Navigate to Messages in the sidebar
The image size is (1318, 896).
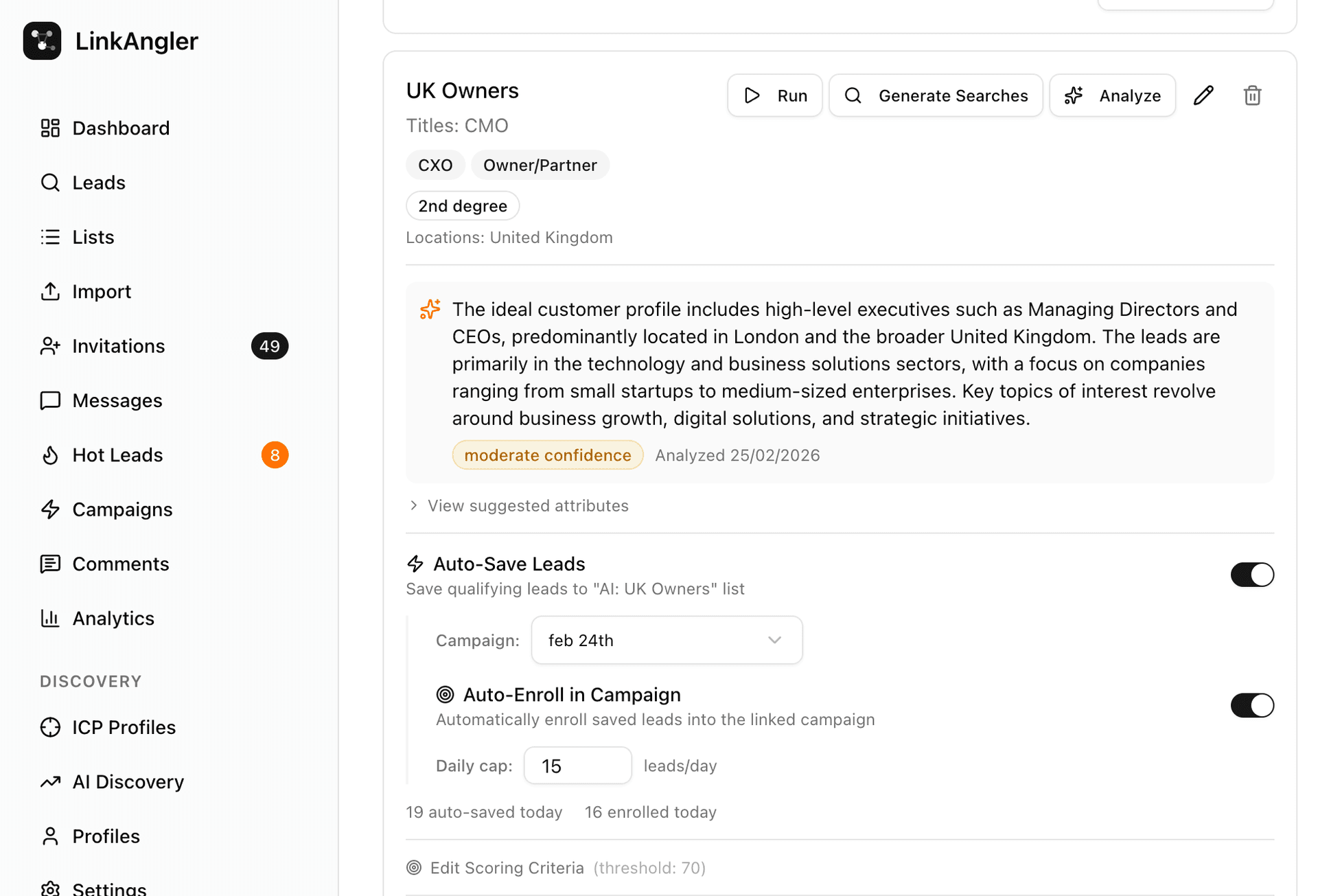[x=50, y=400]
